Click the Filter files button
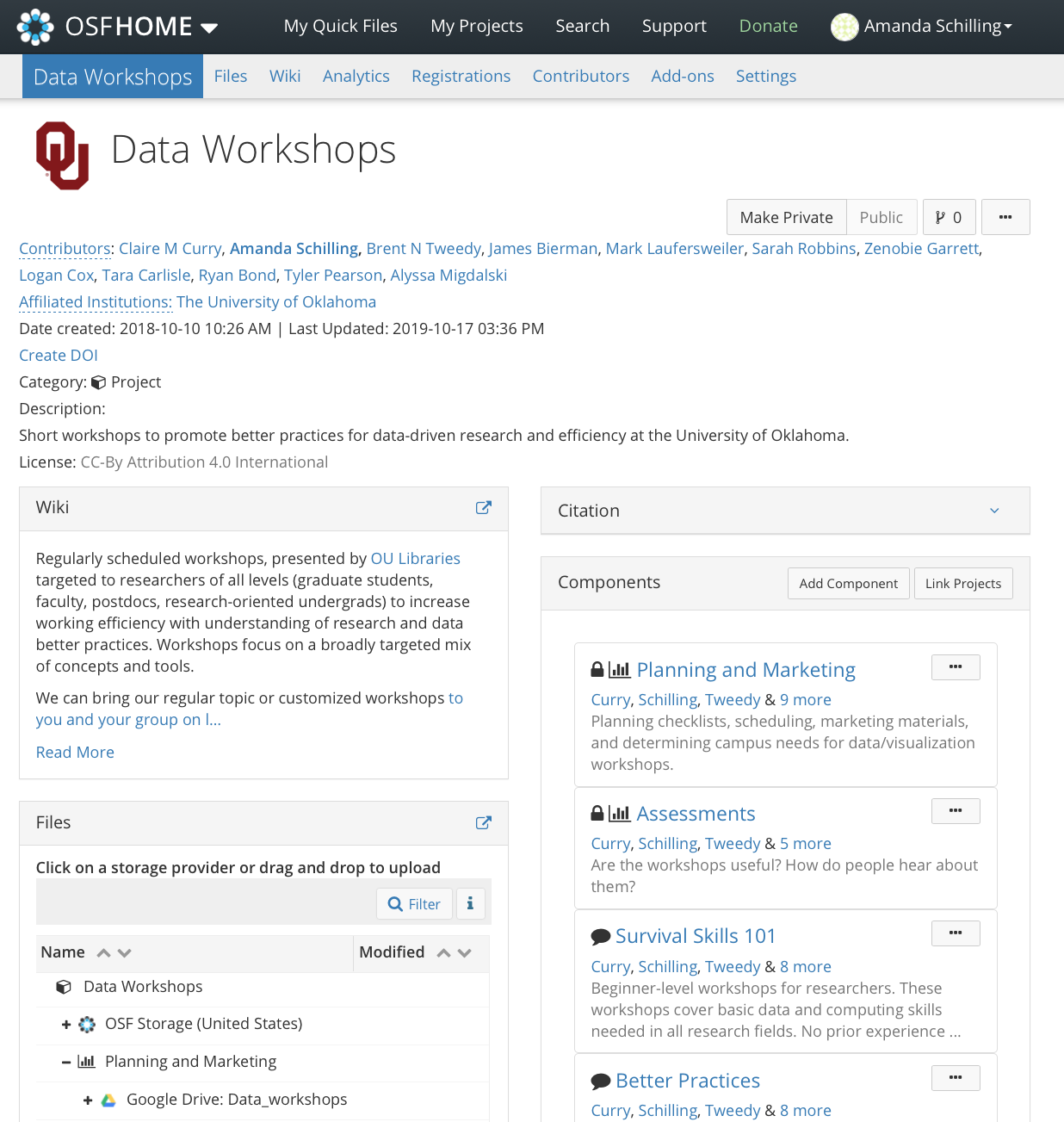Image resolution: width=1064 pixels, height=1122 pixels. coord(414,903)
